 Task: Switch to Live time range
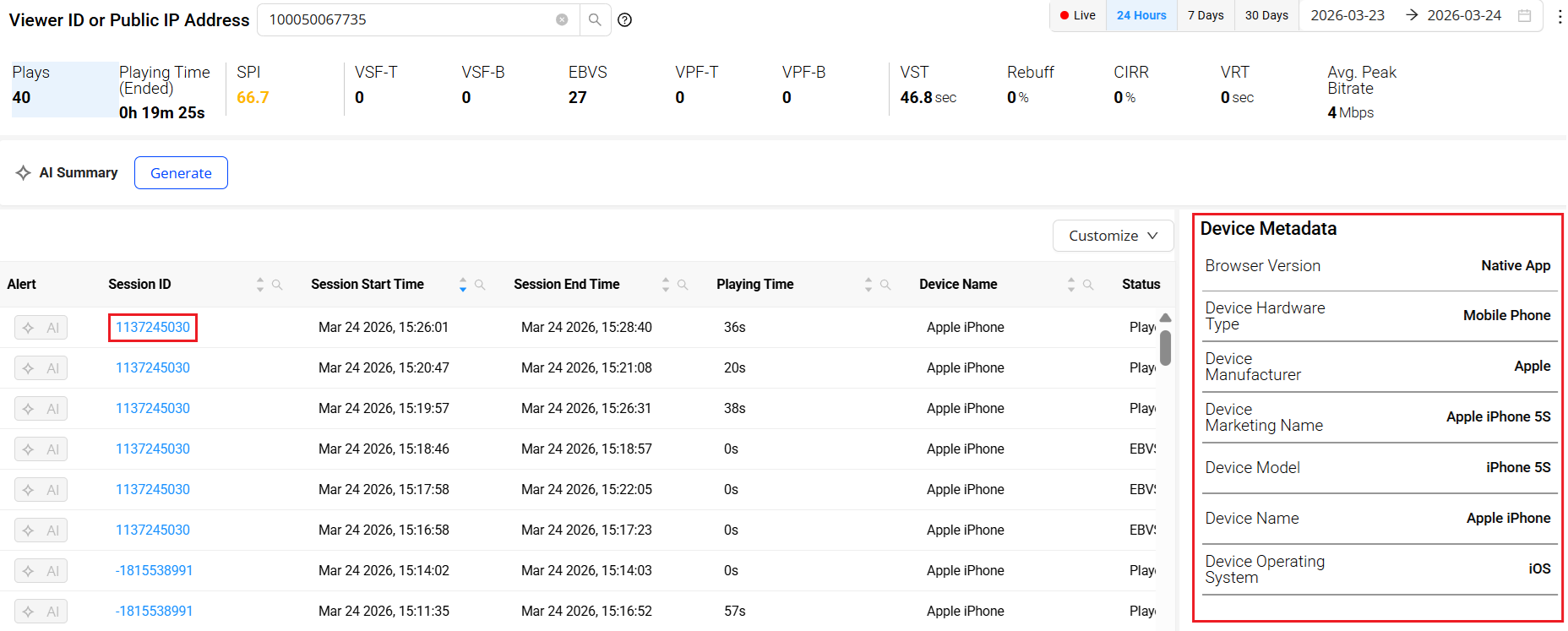1078,15
